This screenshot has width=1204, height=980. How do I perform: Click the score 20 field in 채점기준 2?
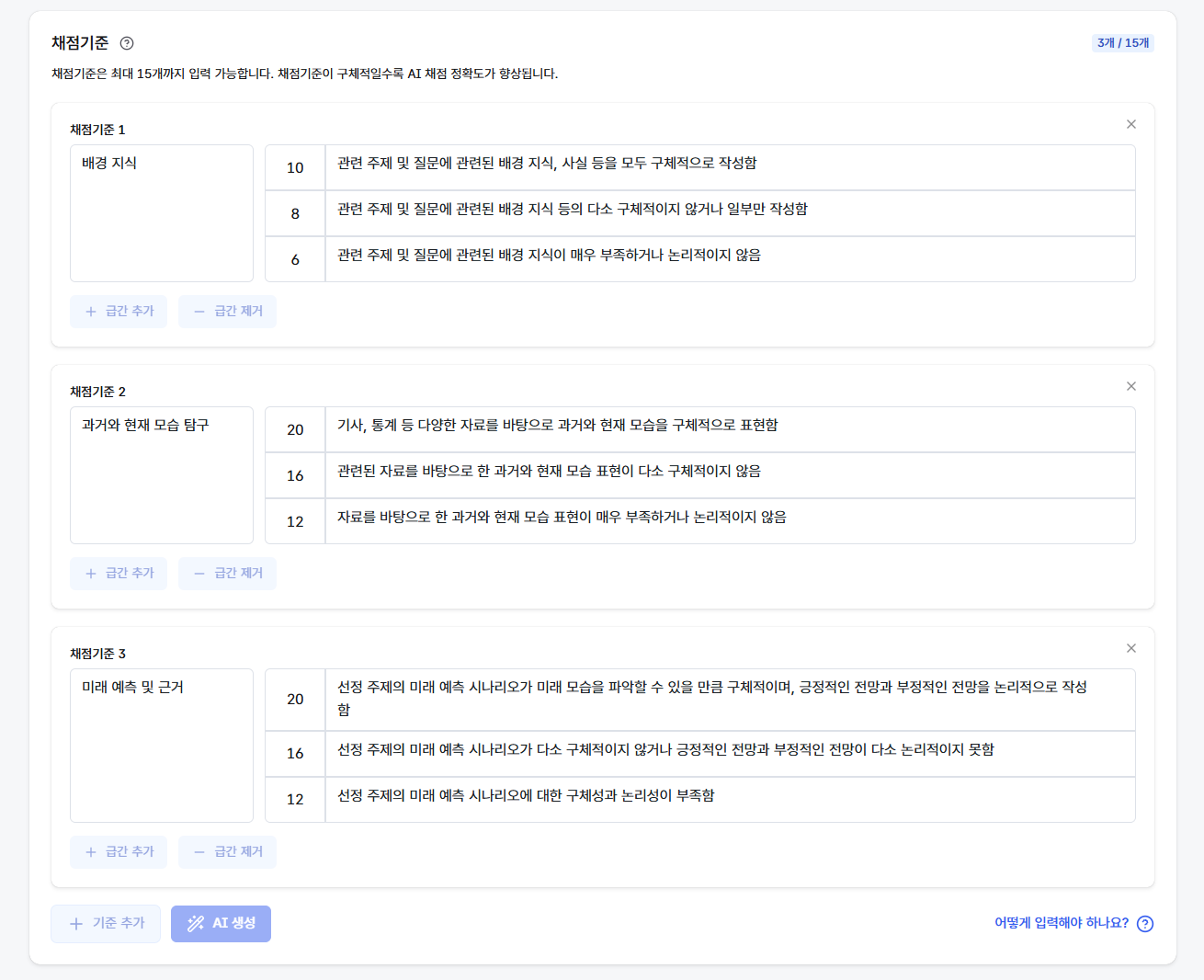tap(295, 429)
